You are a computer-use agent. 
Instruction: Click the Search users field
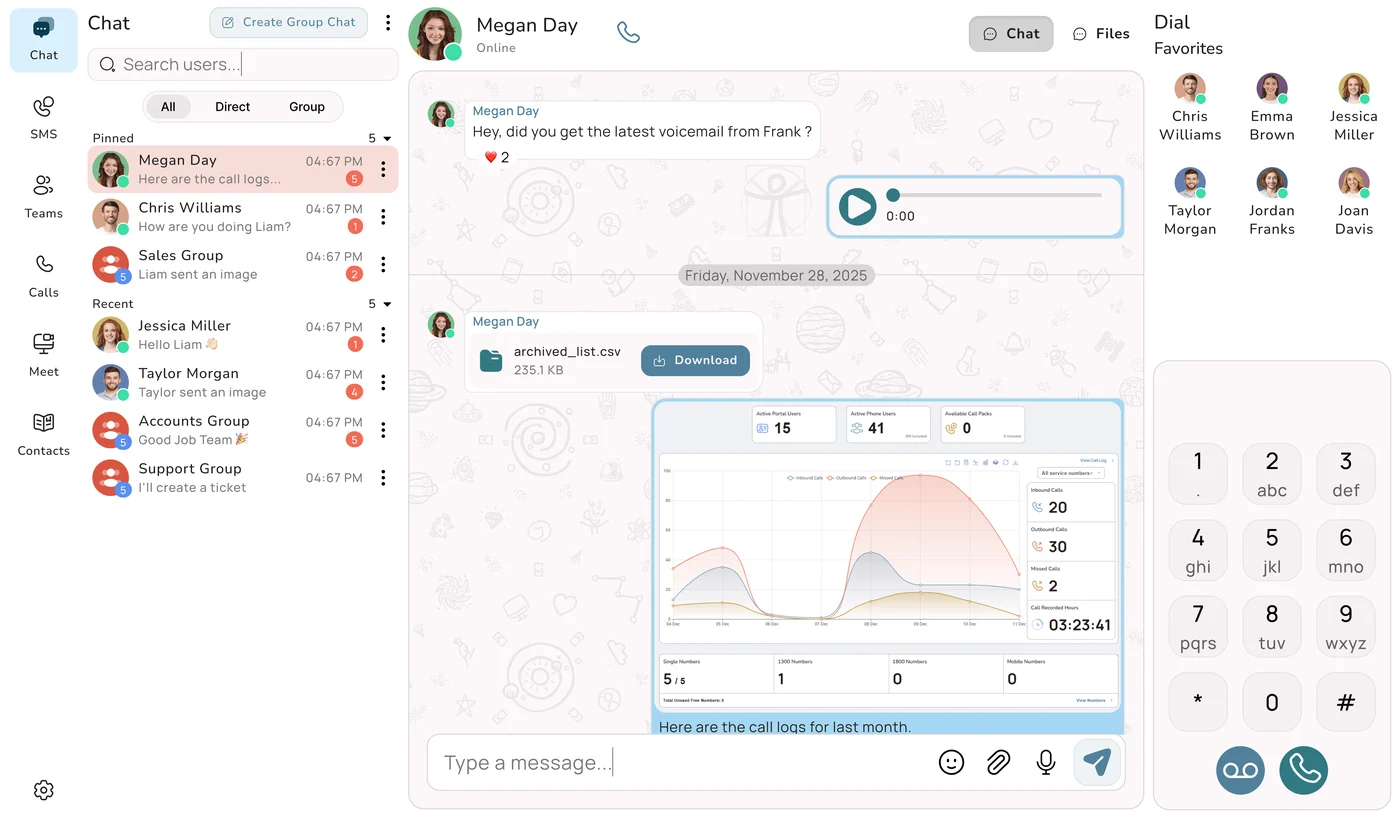pyautogui.click(x=243, y=65)
